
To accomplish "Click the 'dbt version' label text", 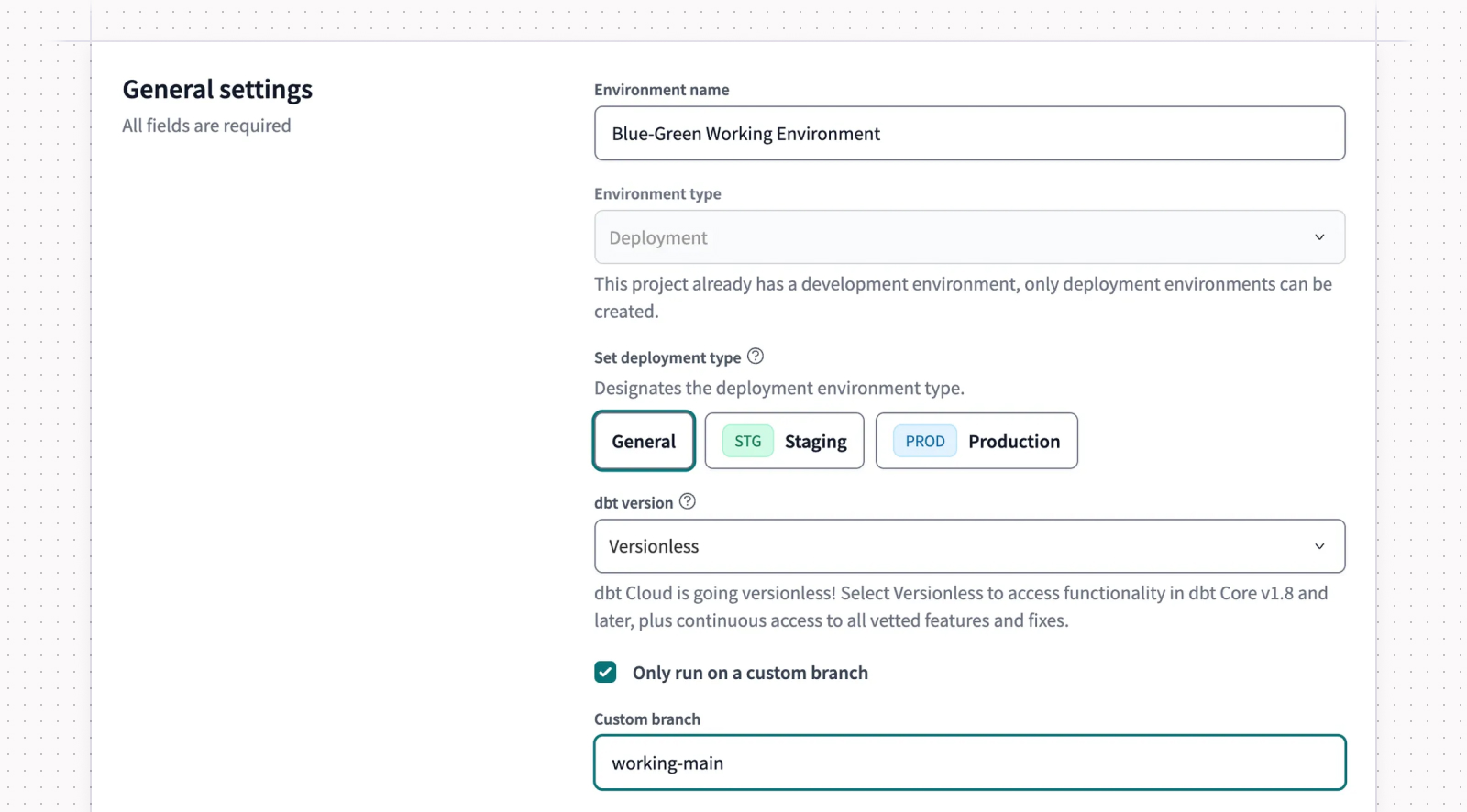I will (634, 502).
